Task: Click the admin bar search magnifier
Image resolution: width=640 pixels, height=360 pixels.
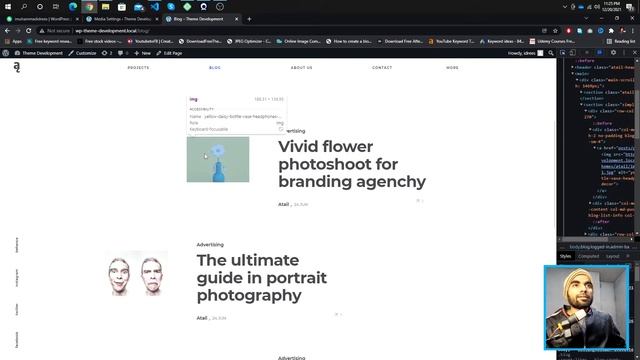Action: 551,53
